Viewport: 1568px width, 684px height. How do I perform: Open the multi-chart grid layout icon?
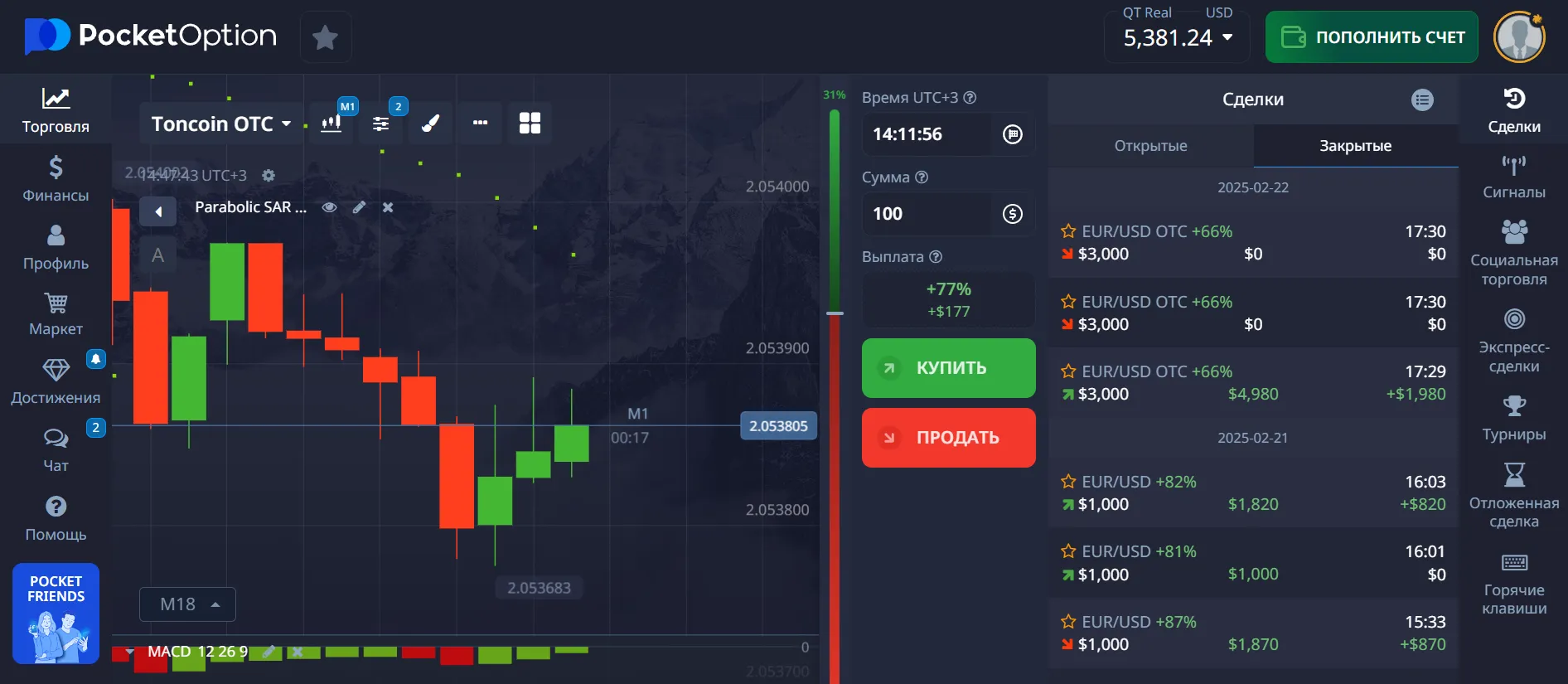[530, 124]
